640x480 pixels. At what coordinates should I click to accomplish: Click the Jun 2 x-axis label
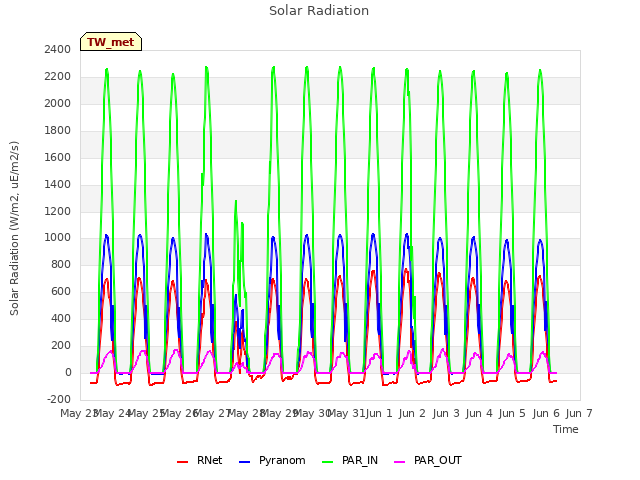[412, 413]
